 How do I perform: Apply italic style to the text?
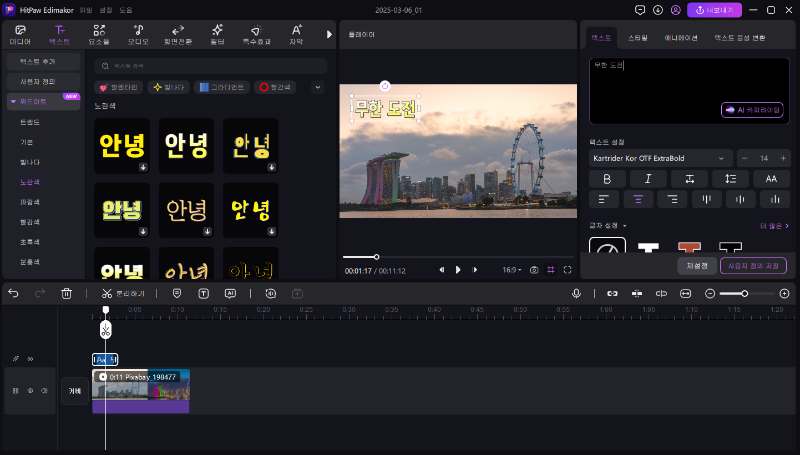click(x=648, y=178)
